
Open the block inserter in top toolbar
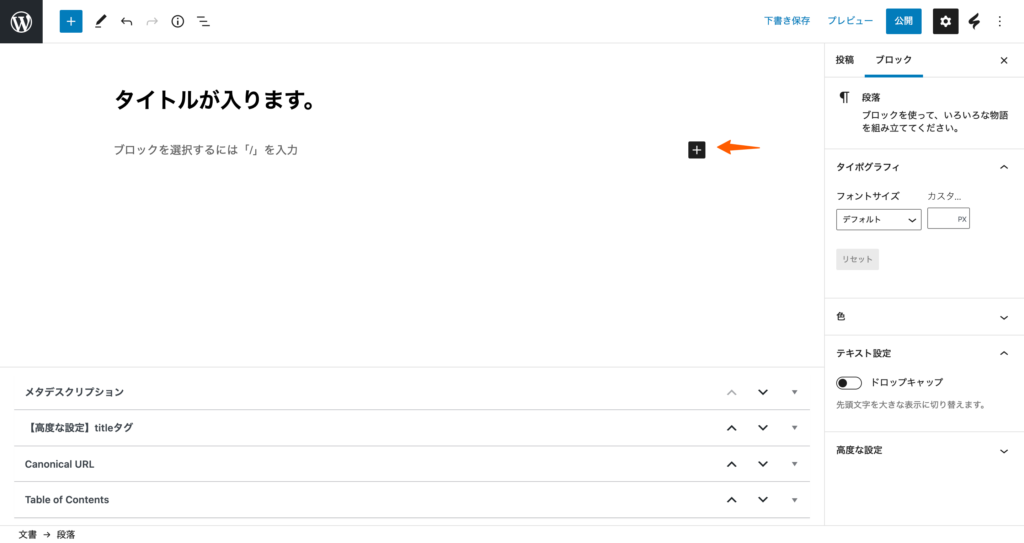coord(71,21)
